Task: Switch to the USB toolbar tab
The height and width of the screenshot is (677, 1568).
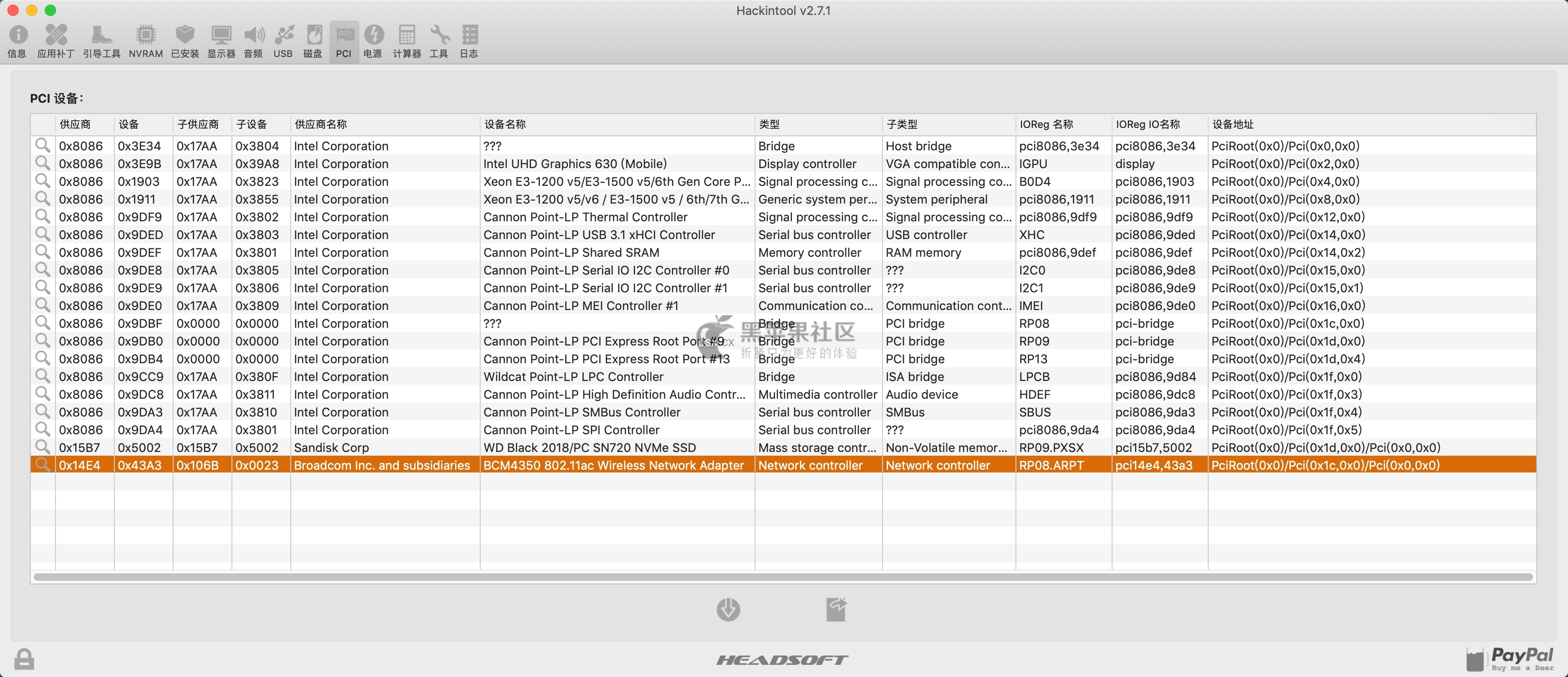Action: pyautogui.click(x=283, y=42)
